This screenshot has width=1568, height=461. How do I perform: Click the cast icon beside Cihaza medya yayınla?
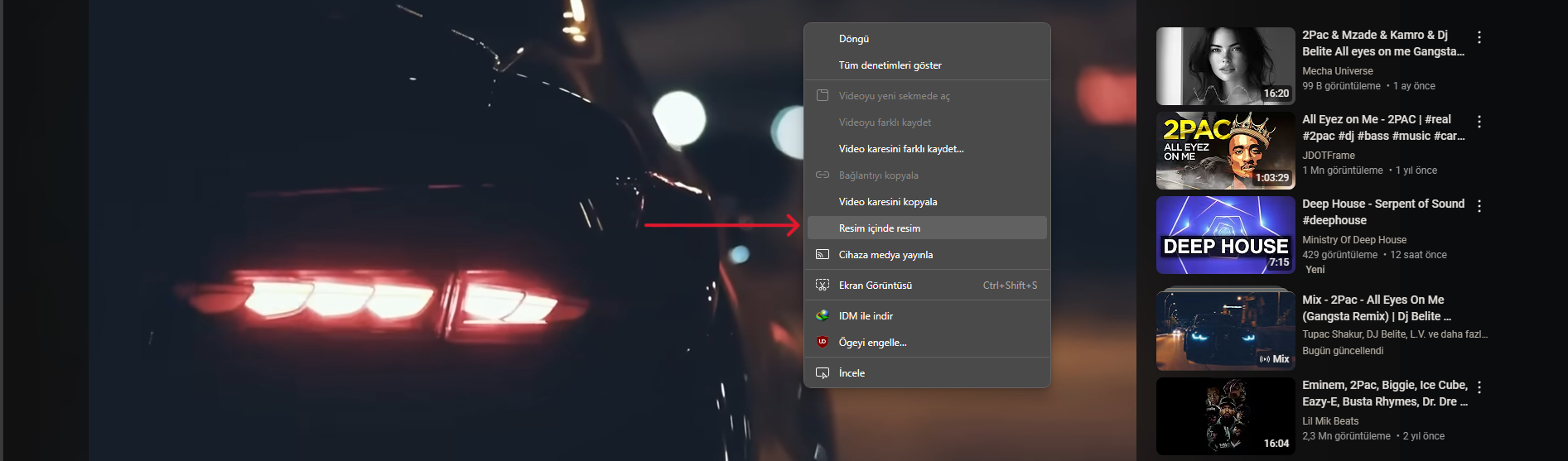pyautogui.click(x=823, y=254)
